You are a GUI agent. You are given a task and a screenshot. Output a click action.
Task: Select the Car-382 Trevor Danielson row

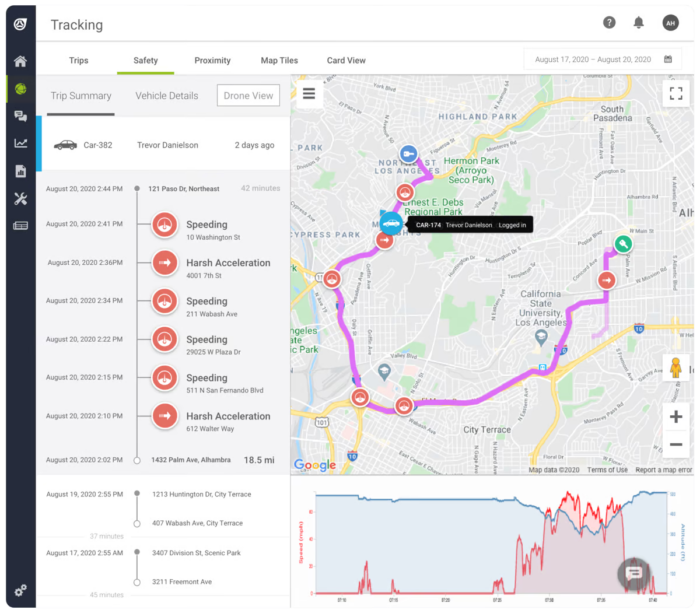coord(163,145)
